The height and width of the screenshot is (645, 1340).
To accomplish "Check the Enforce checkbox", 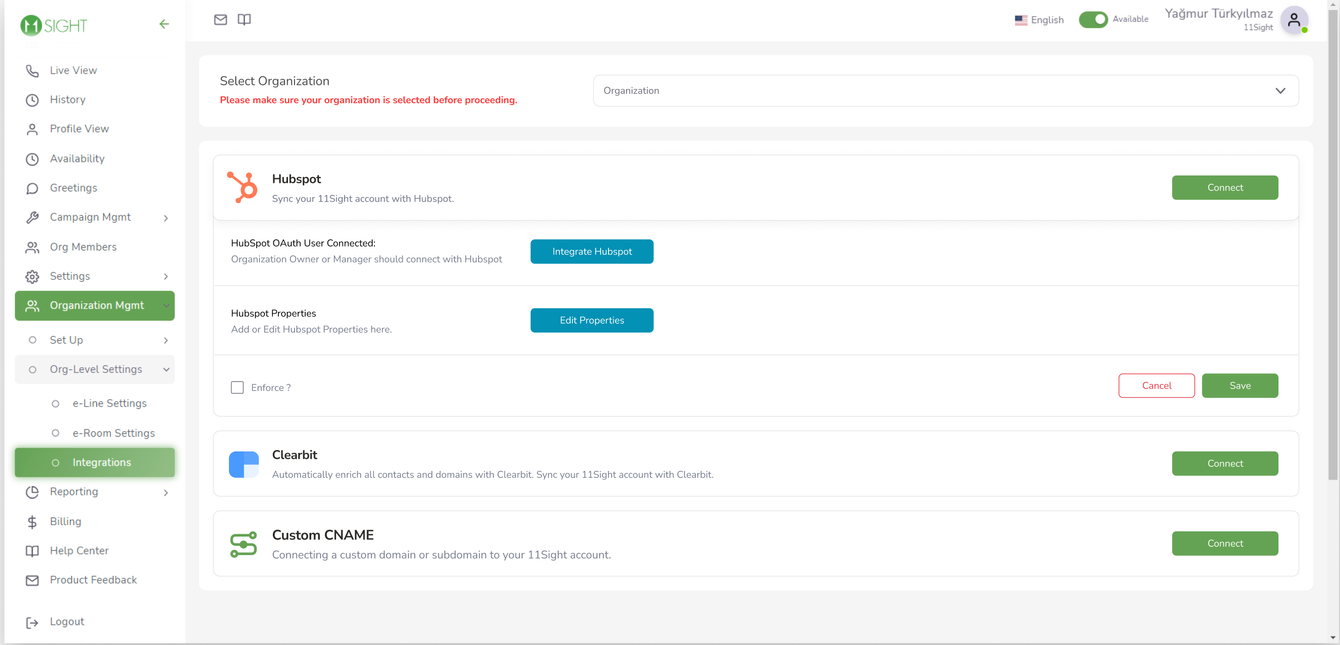I will 237,387.
